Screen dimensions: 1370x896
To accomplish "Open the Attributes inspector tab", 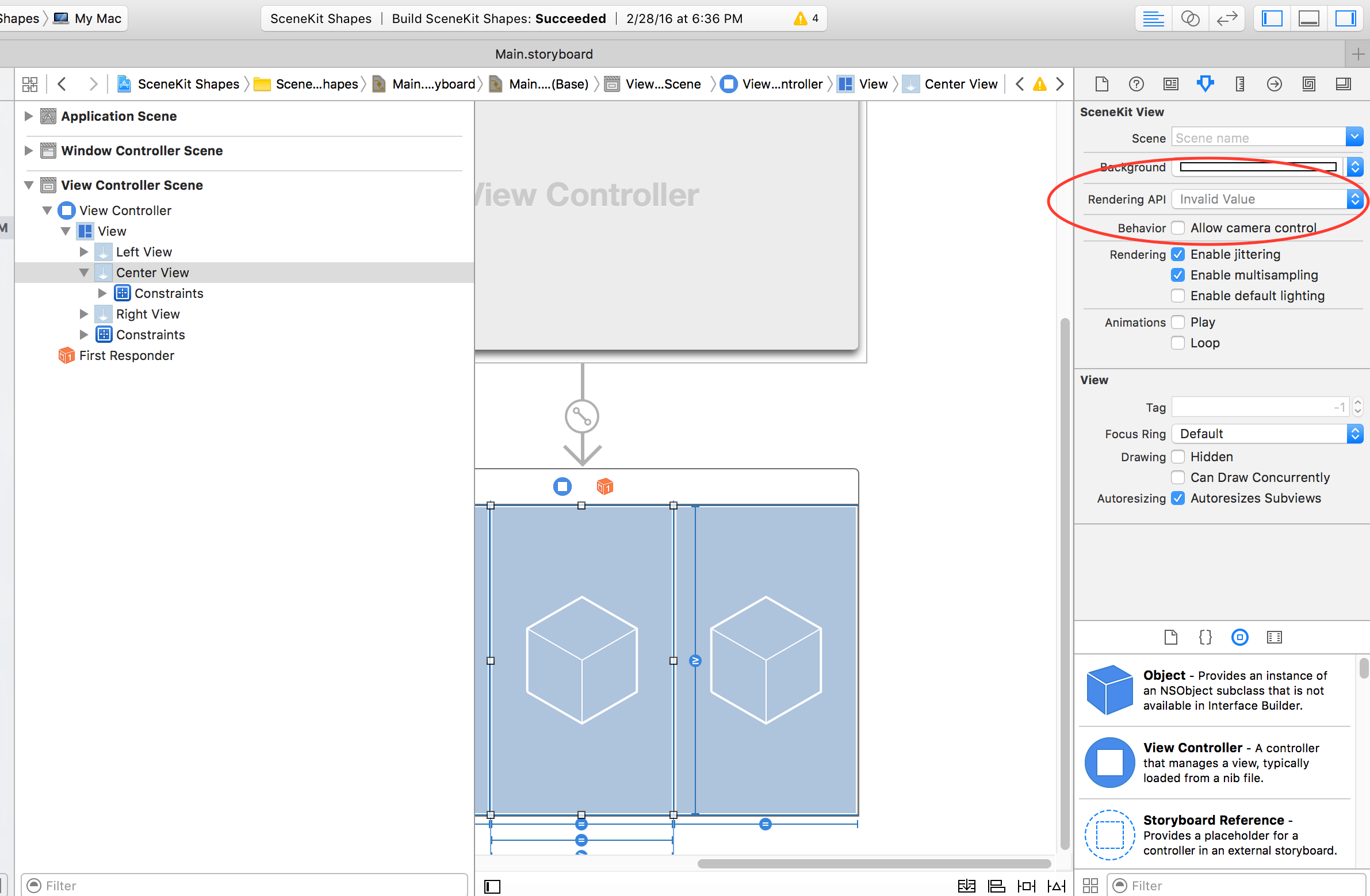I will 1205,84.
